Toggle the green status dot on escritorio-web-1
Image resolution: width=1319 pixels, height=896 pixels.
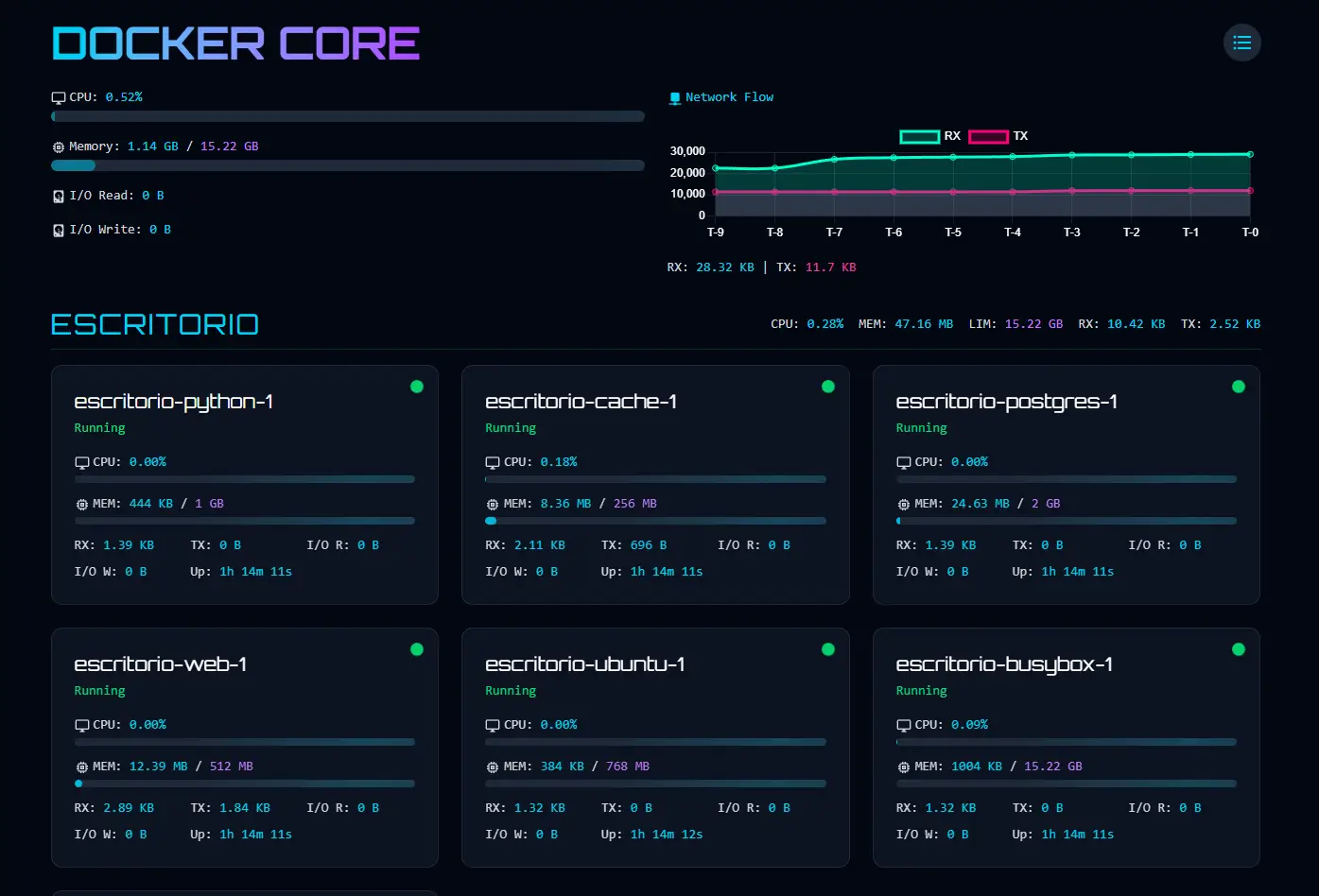(x=416, y=649)
